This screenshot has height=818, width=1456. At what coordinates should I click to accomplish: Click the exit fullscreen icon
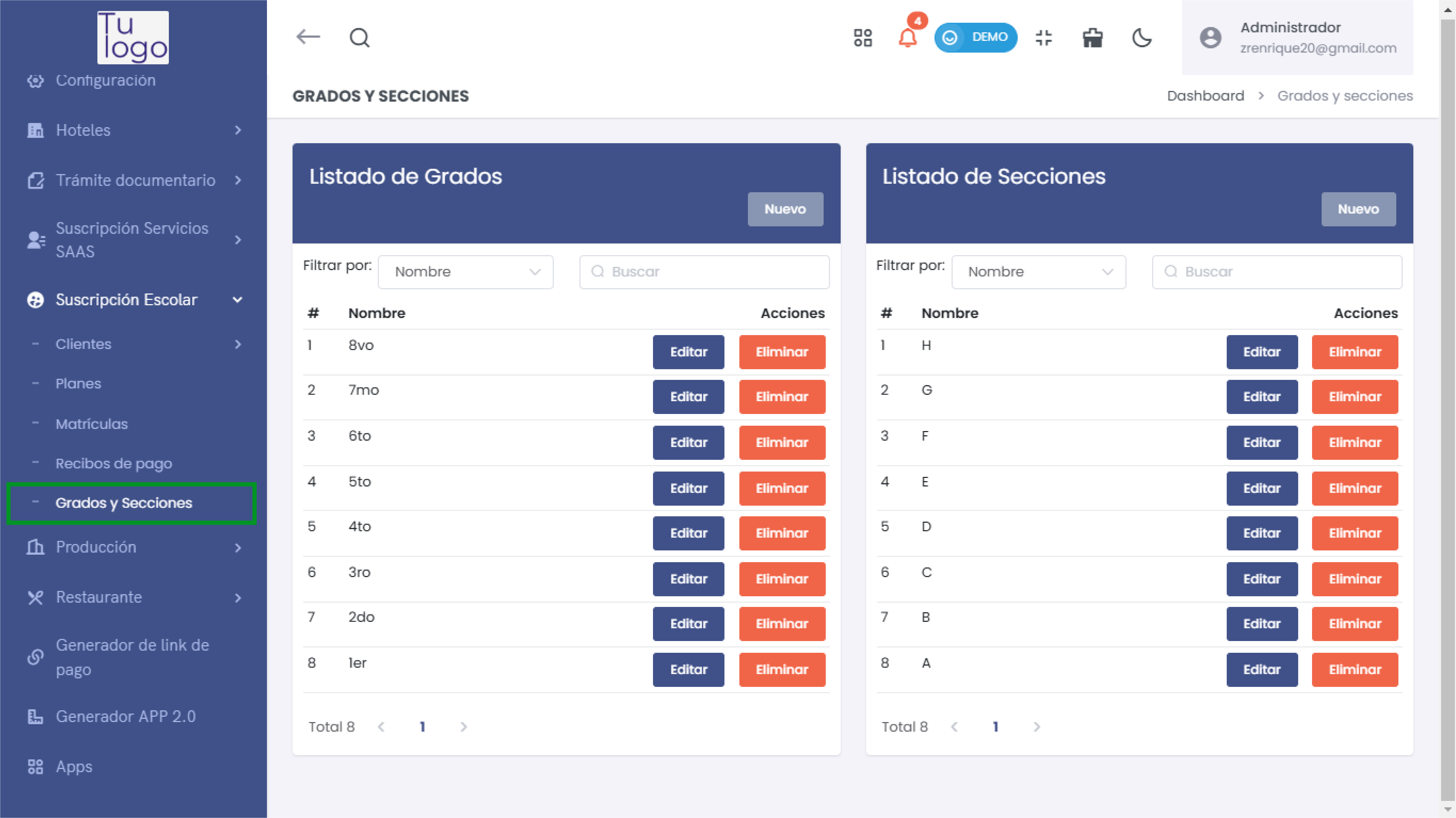coord(1043,38)
